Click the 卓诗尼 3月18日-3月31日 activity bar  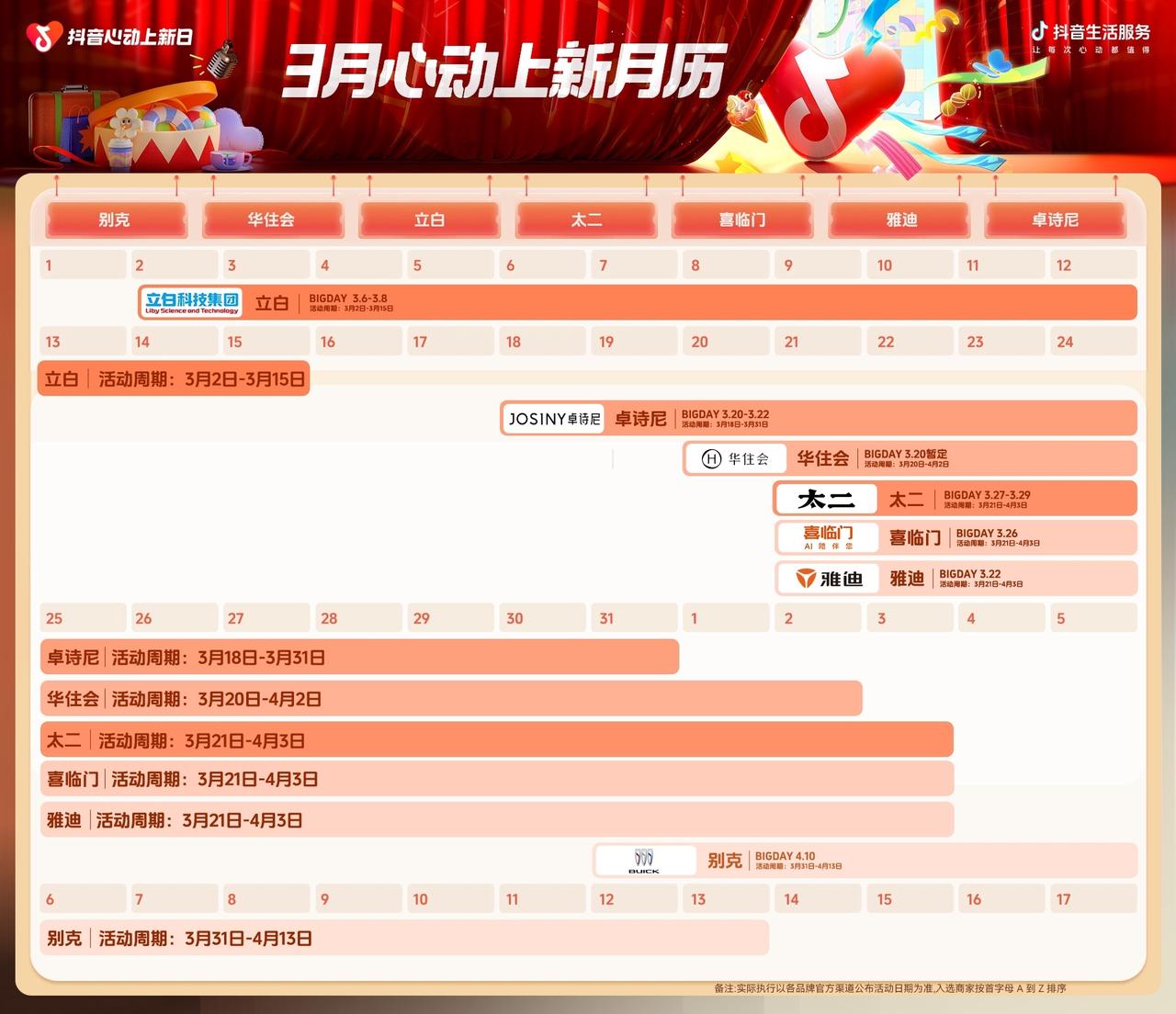pyautogui.click(x=358, y=658)
